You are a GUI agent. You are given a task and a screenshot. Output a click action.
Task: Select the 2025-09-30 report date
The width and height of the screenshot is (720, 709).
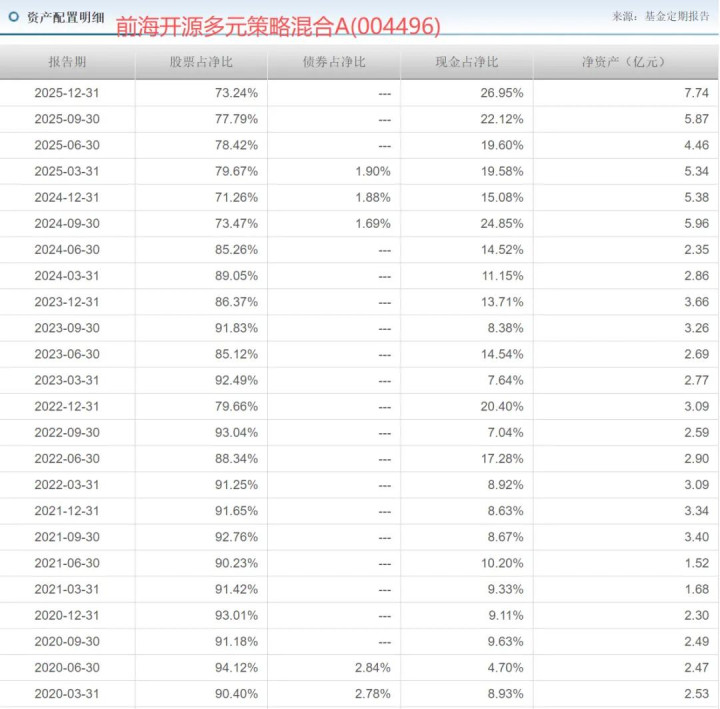tap(67, 119)
